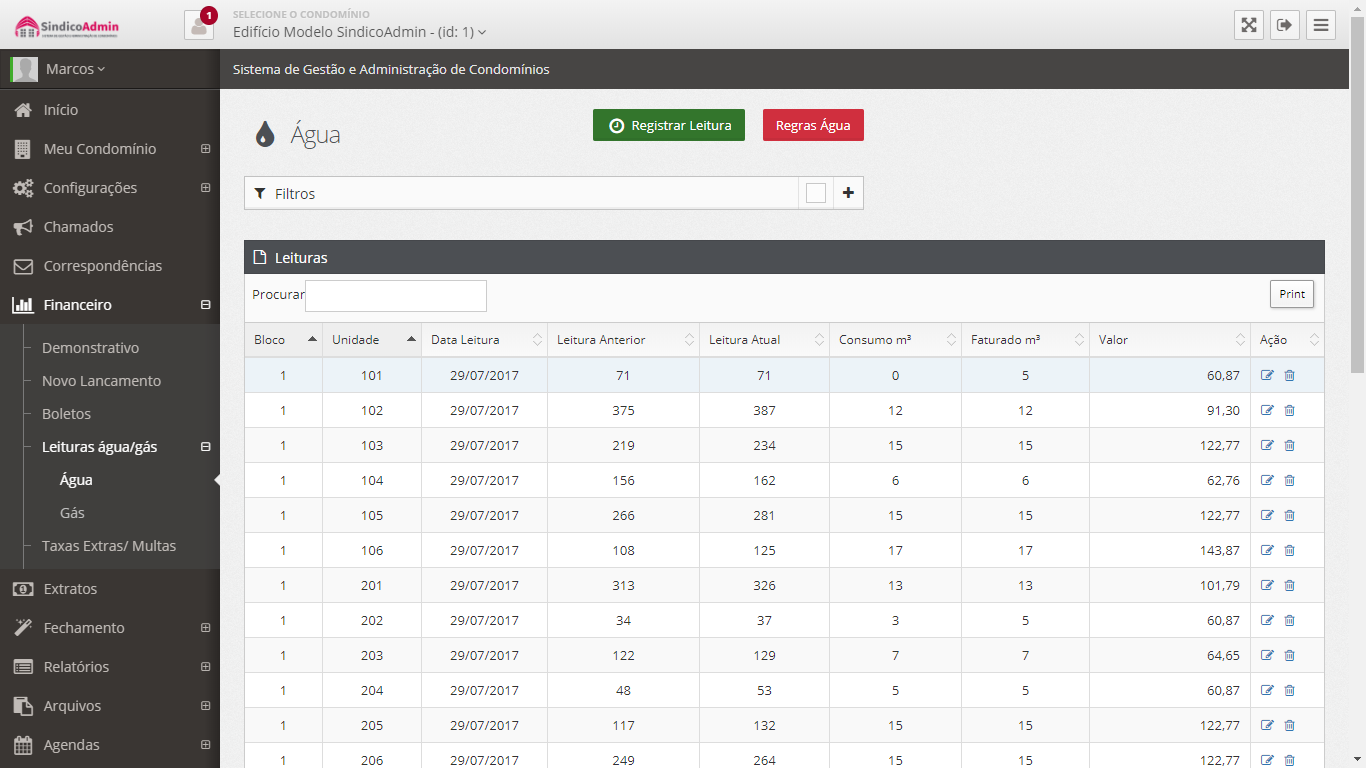Click the value 101,79 for unit 201
1366x768 pixels.
(x=1220, y=585)
